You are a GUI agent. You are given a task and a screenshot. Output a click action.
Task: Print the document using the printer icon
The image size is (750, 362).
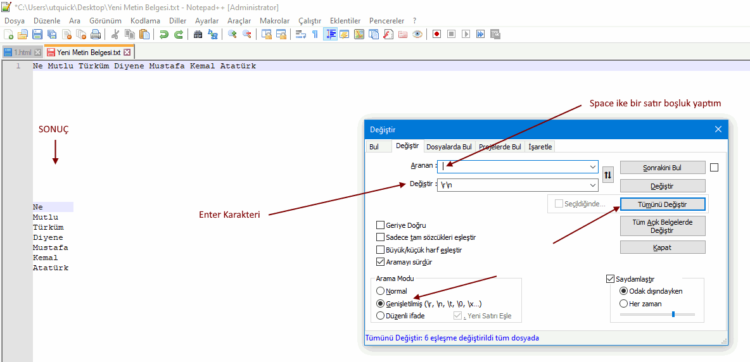pos(96,34)
